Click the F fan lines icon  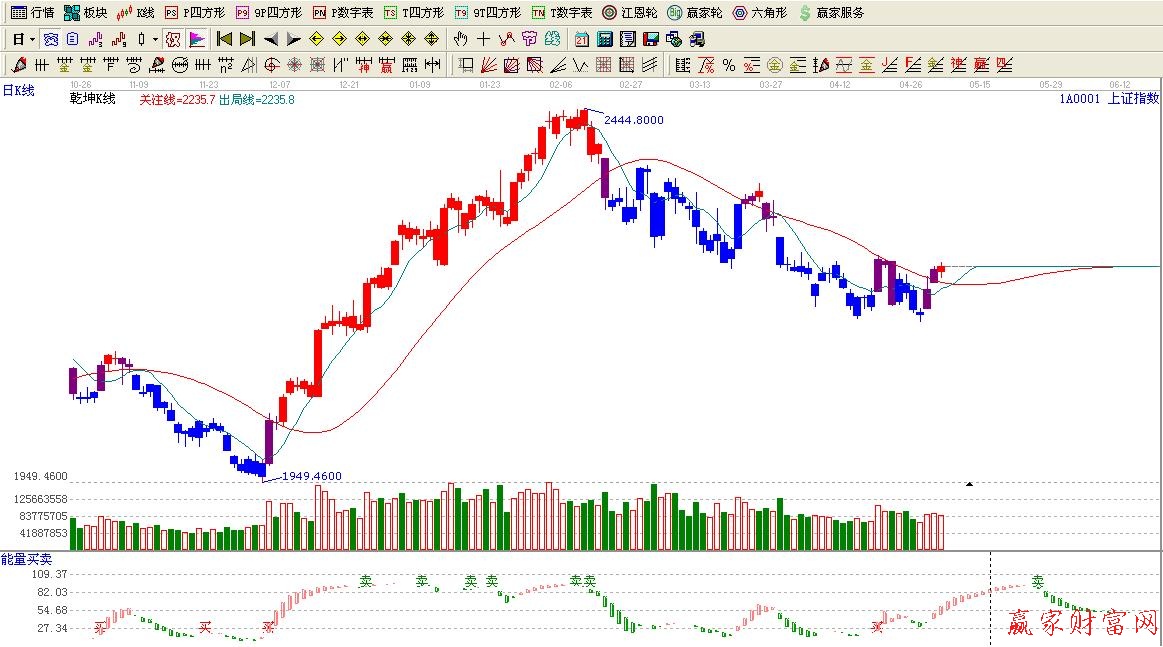[912, 65]
